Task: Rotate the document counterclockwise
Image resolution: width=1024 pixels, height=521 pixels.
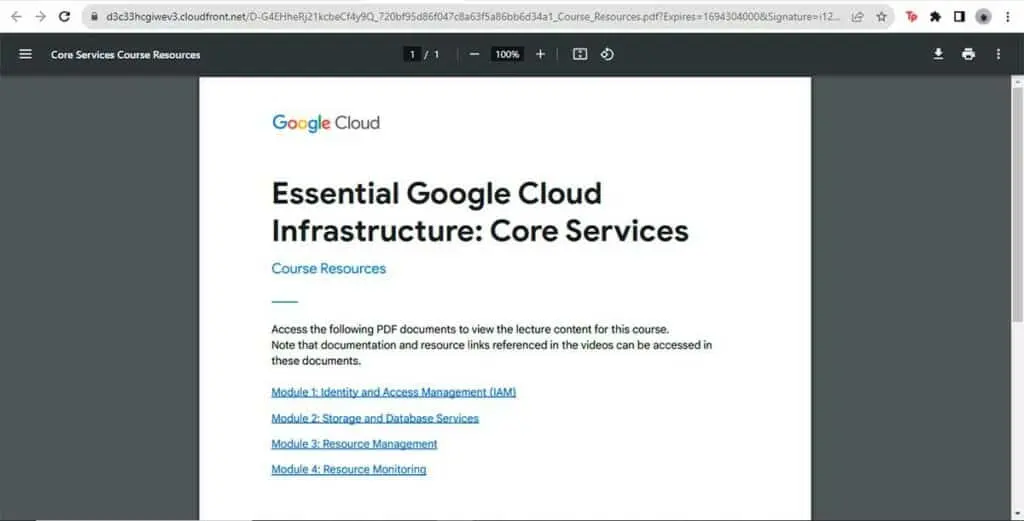Action: click(607, 54)
